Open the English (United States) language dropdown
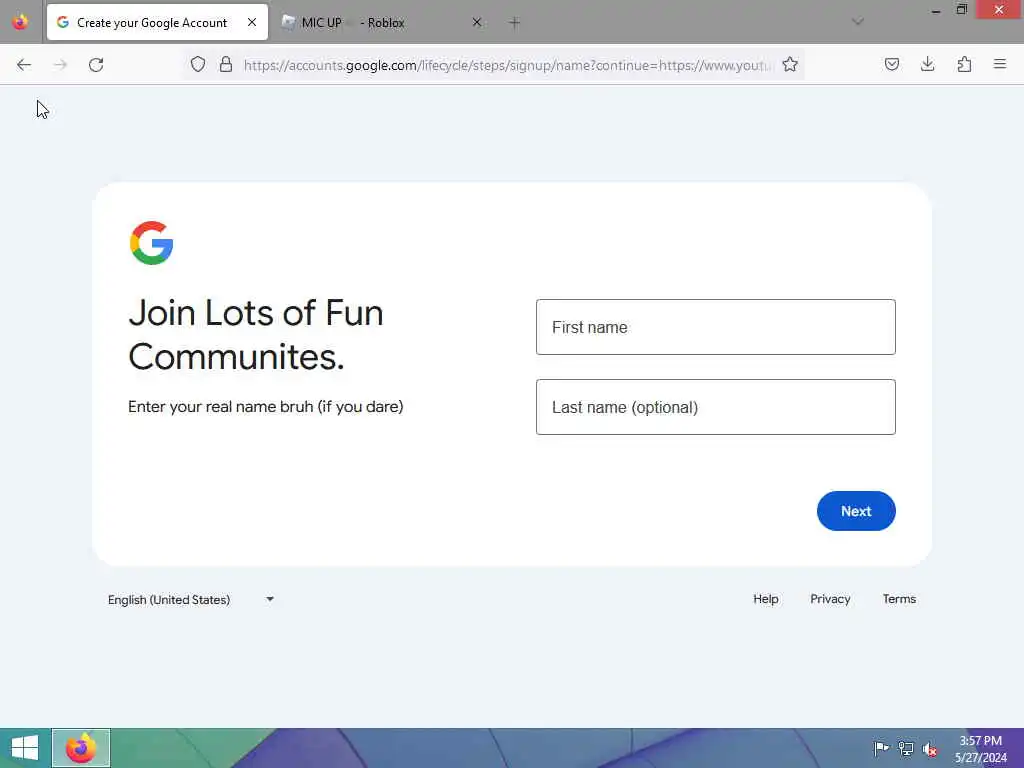The height and width of the screenshot is (768, 1024). (x=191, y=600)
